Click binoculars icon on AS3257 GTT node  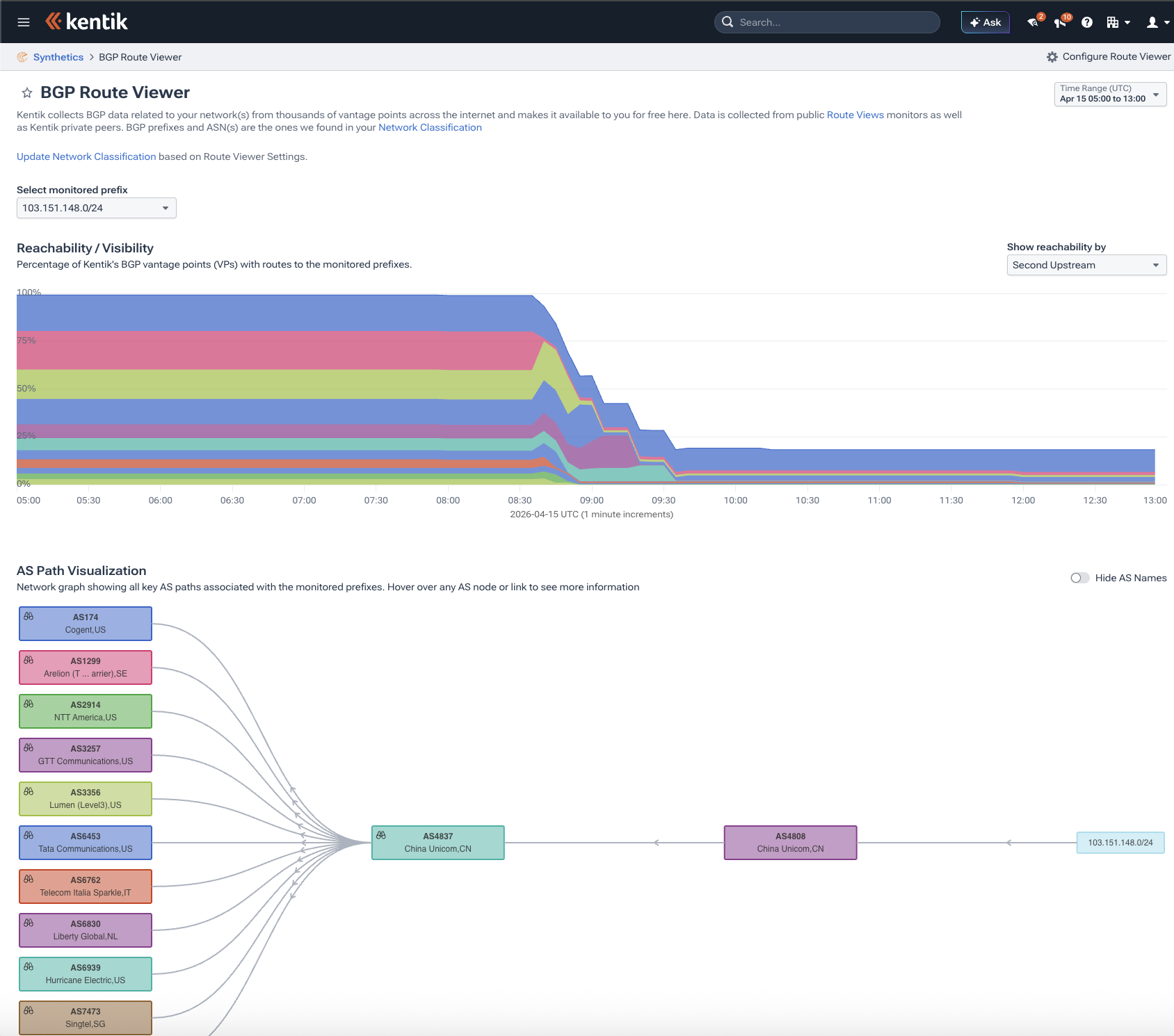(x=29, y=747)
